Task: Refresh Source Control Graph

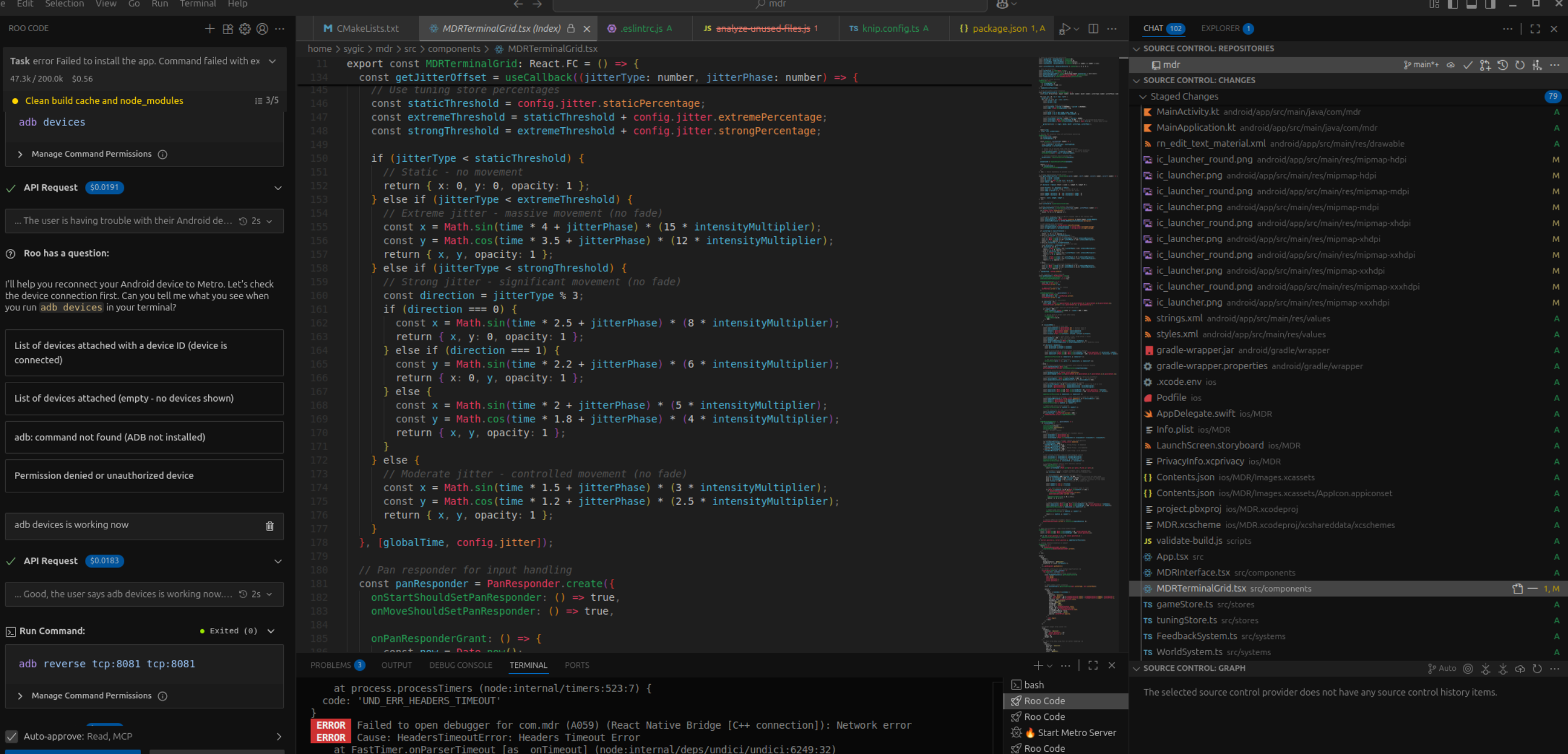Action: pyautogui.click(x=1537, y=668)
